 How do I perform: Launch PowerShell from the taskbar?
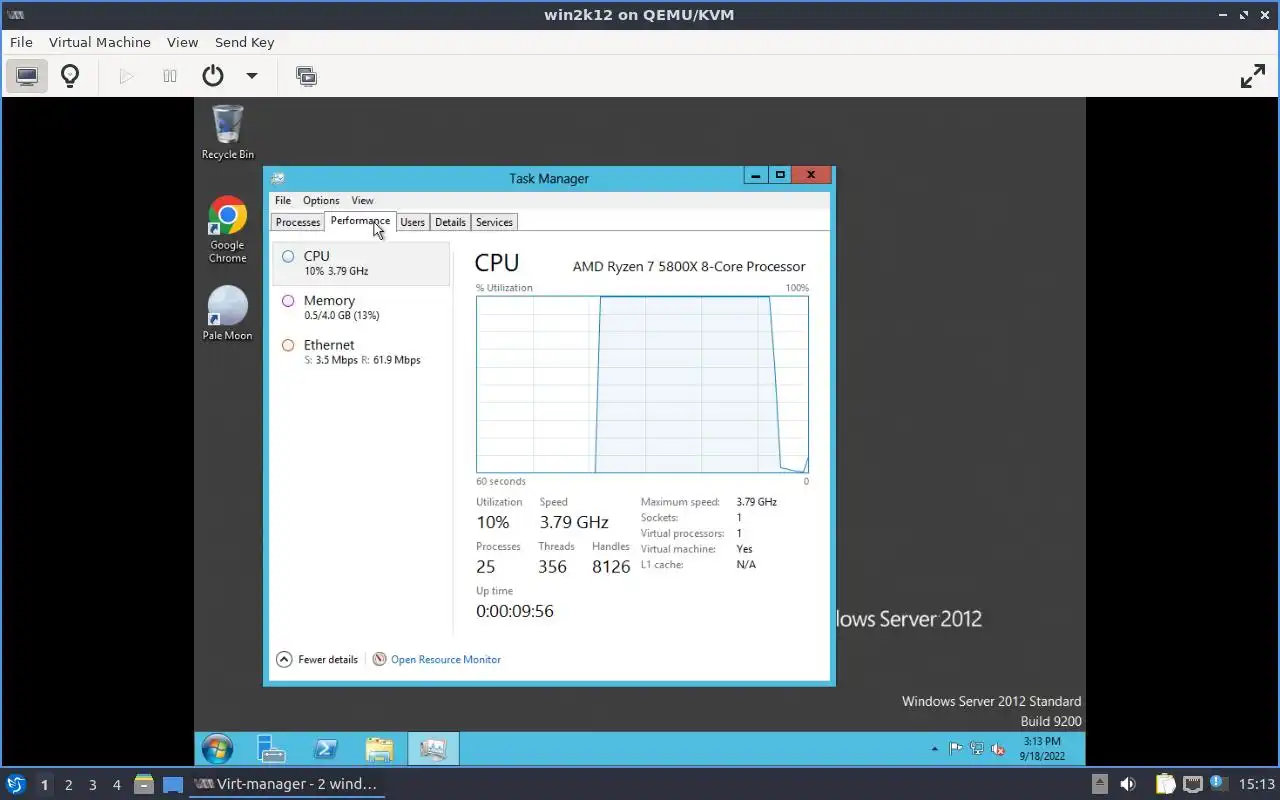click(x=325, y=748)
